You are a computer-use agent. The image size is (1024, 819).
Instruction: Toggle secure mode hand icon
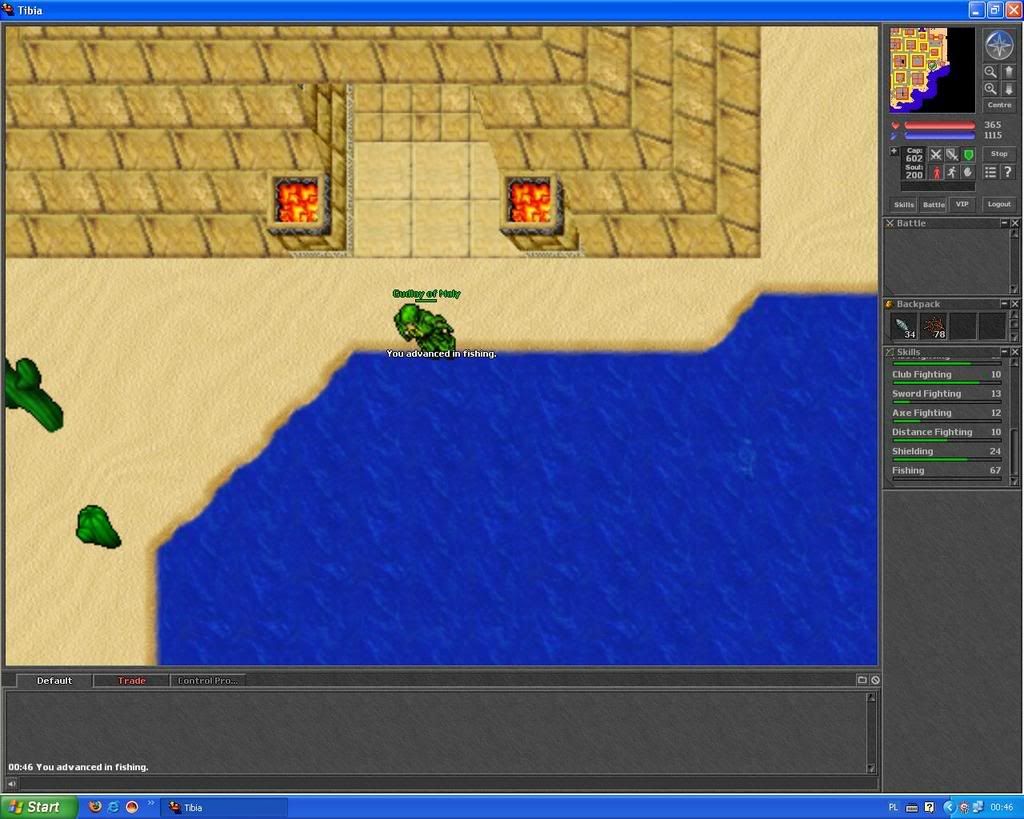968,172
